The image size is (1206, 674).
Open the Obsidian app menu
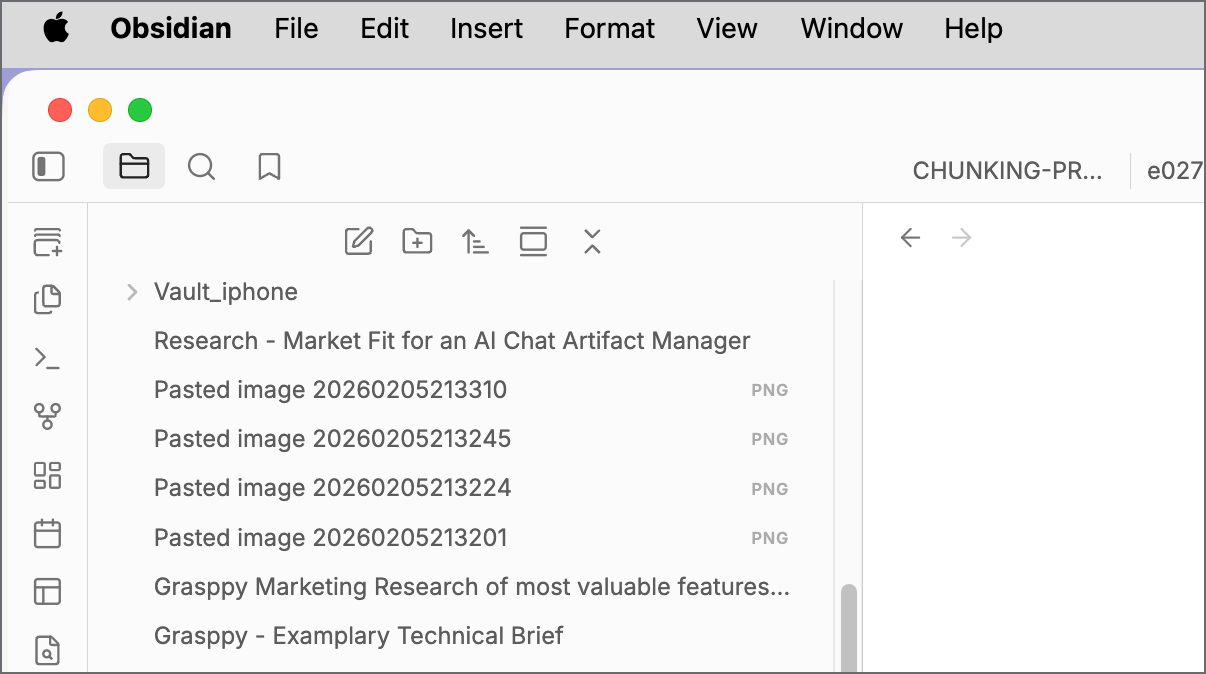(x=171, y=28)
